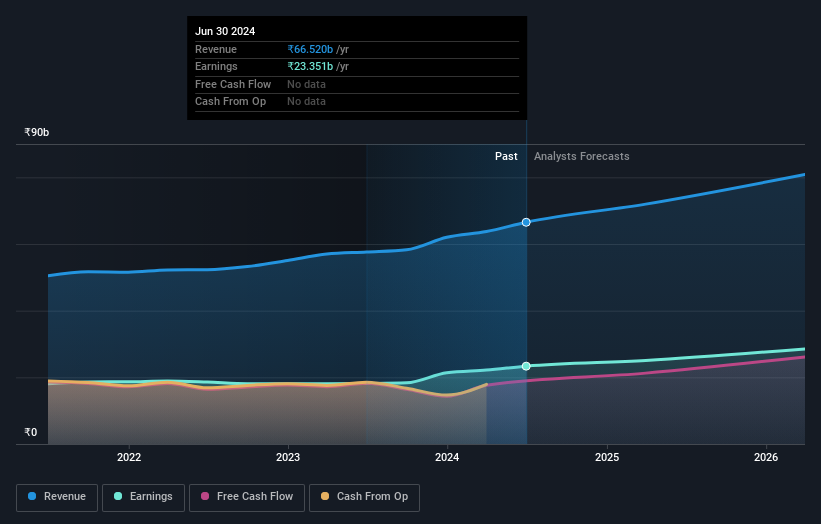
Task: Click the Revenue row label in tooltip
Action: [216, 49]
